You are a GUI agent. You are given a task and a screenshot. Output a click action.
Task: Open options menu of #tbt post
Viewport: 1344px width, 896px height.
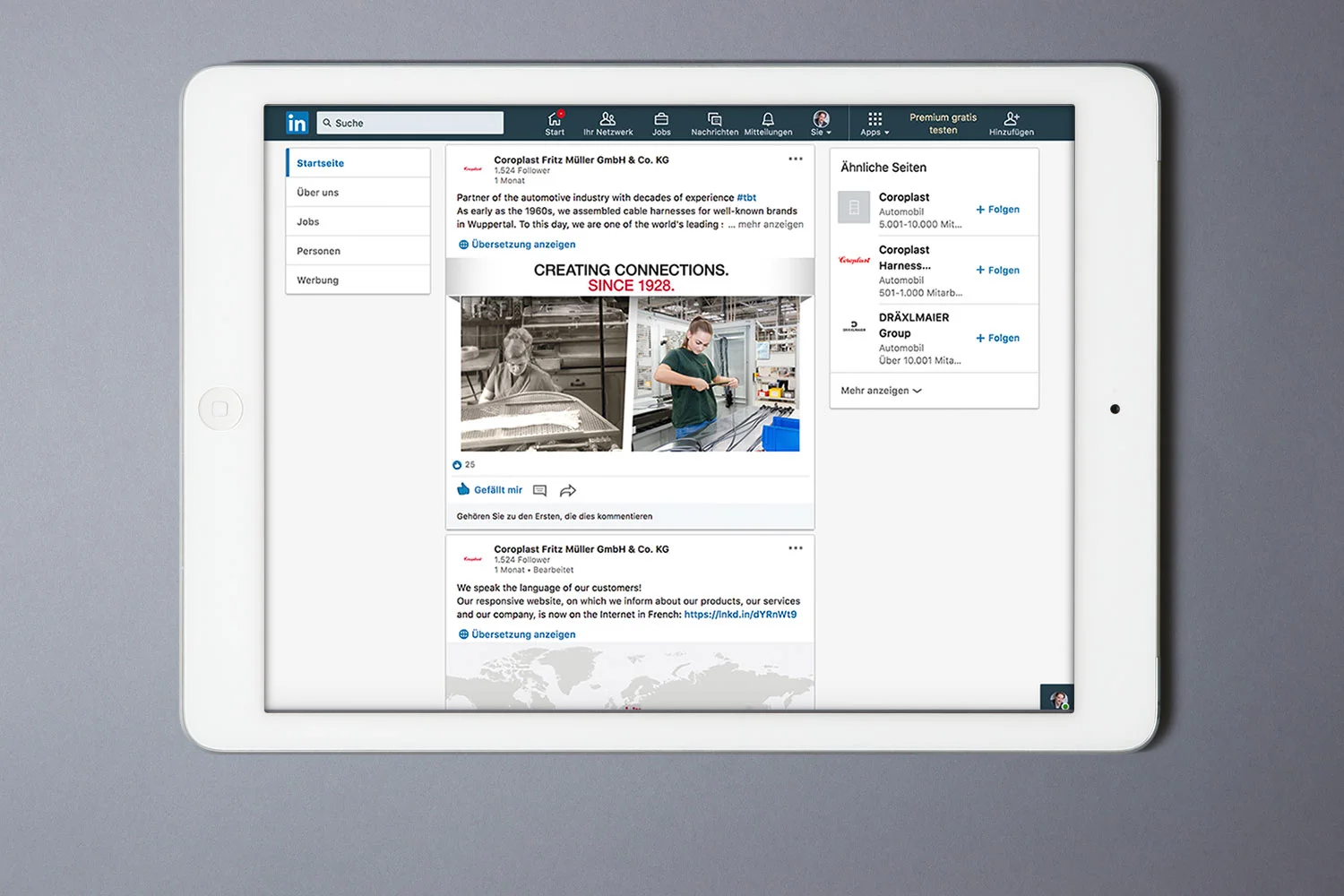pos(796,159)
